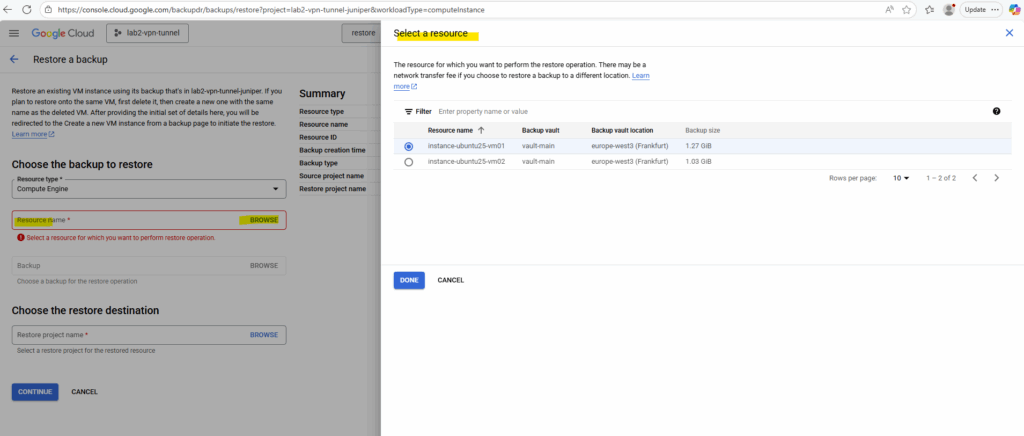
Task: Click CONTINUE on the restore page
Action: coord(35,392)
